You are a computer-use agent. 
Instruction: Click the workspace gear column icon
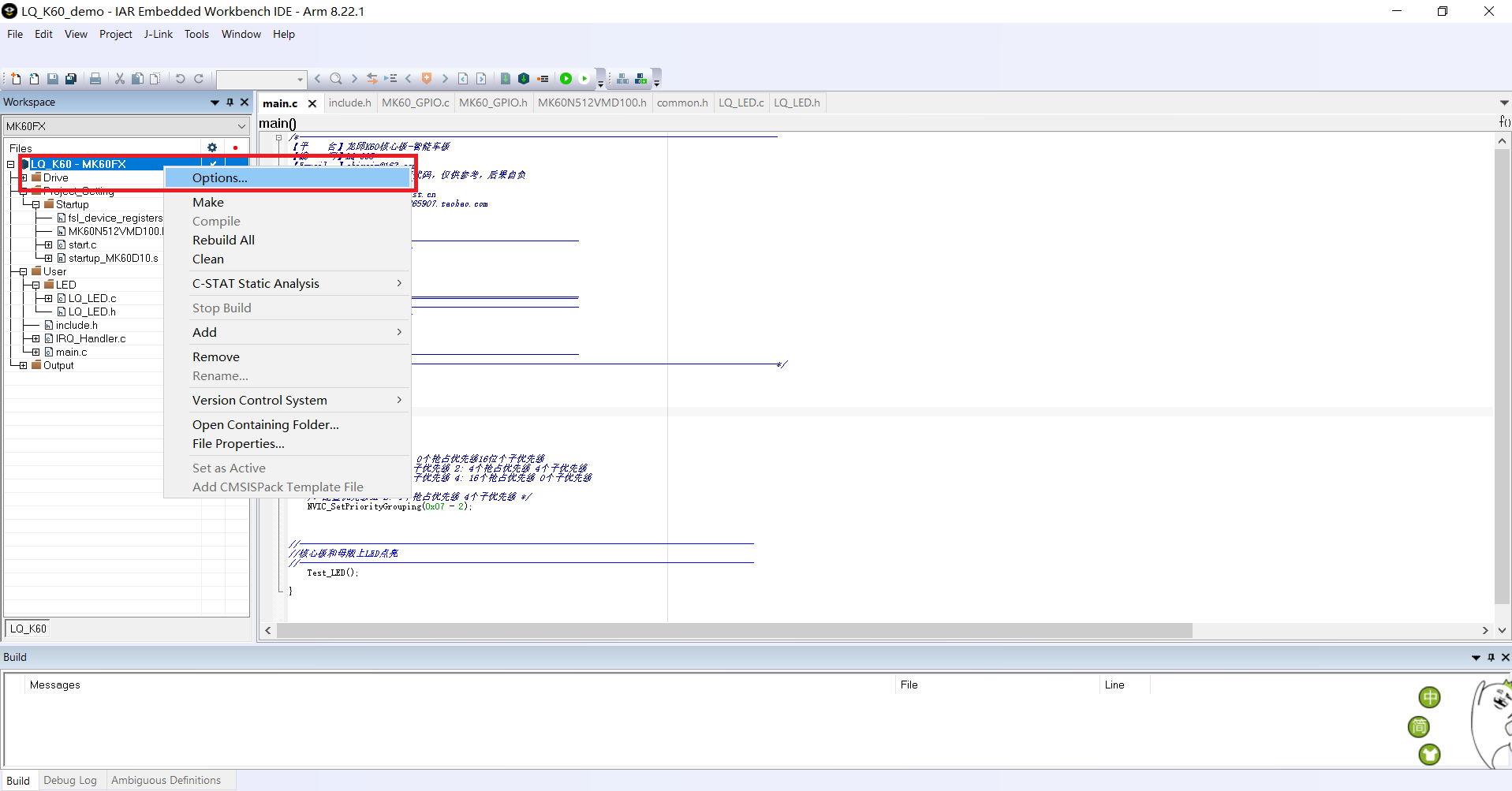(x=212, y=147)
